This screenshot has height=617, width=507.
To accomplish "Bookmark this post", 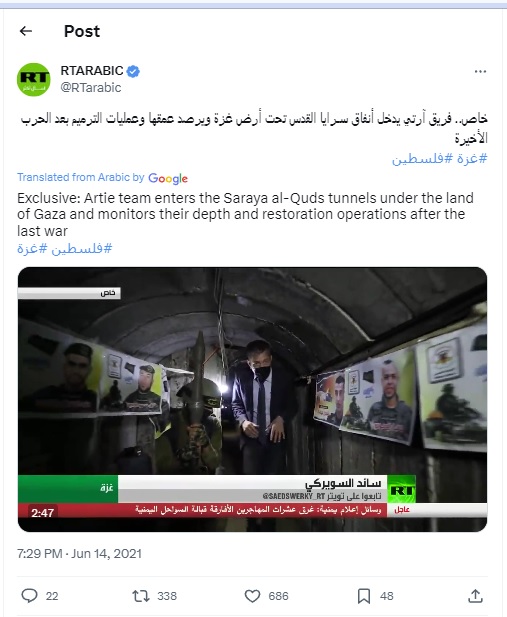I will [x=364, y=596].
